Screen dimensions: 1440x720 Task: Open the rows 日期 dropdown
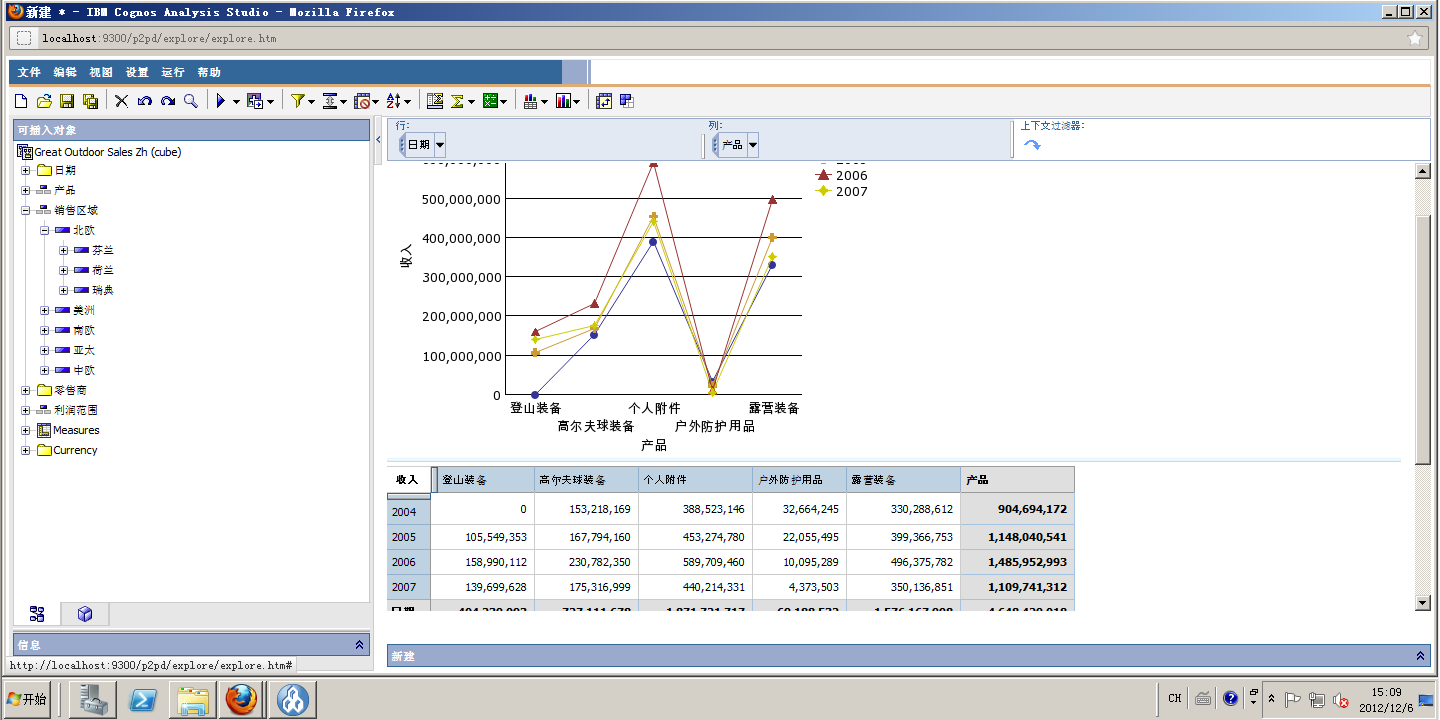440,145
